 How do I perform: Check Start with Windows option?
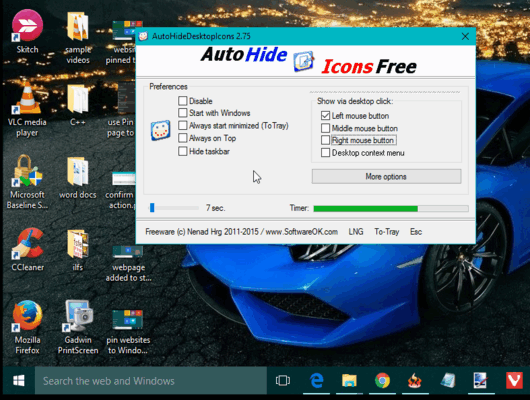coord(183,113)
